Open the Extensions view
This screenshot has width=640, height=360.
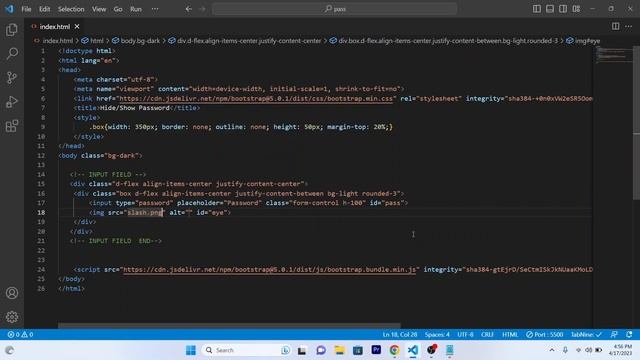click(12, 126)
